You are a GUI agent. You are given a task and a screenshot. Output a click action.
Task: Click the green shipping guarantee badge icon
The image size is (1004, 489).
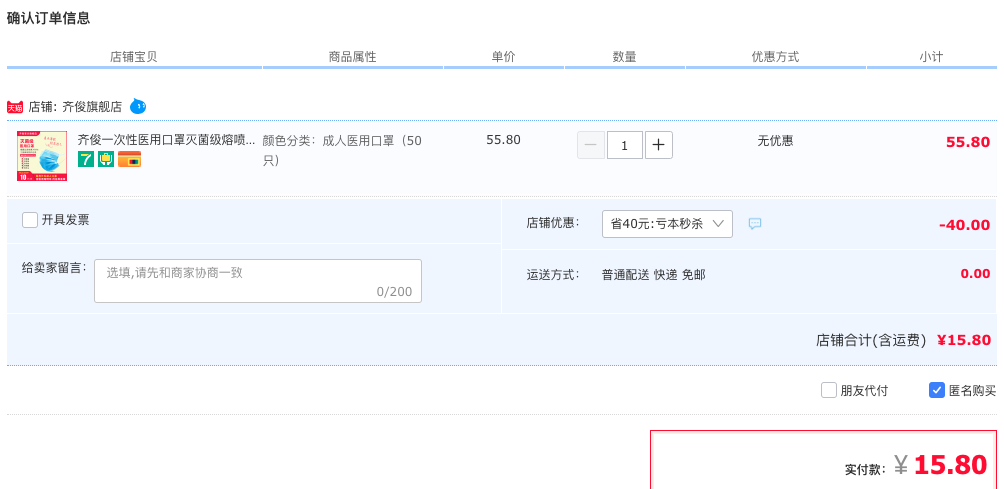[x=106, y=159]
